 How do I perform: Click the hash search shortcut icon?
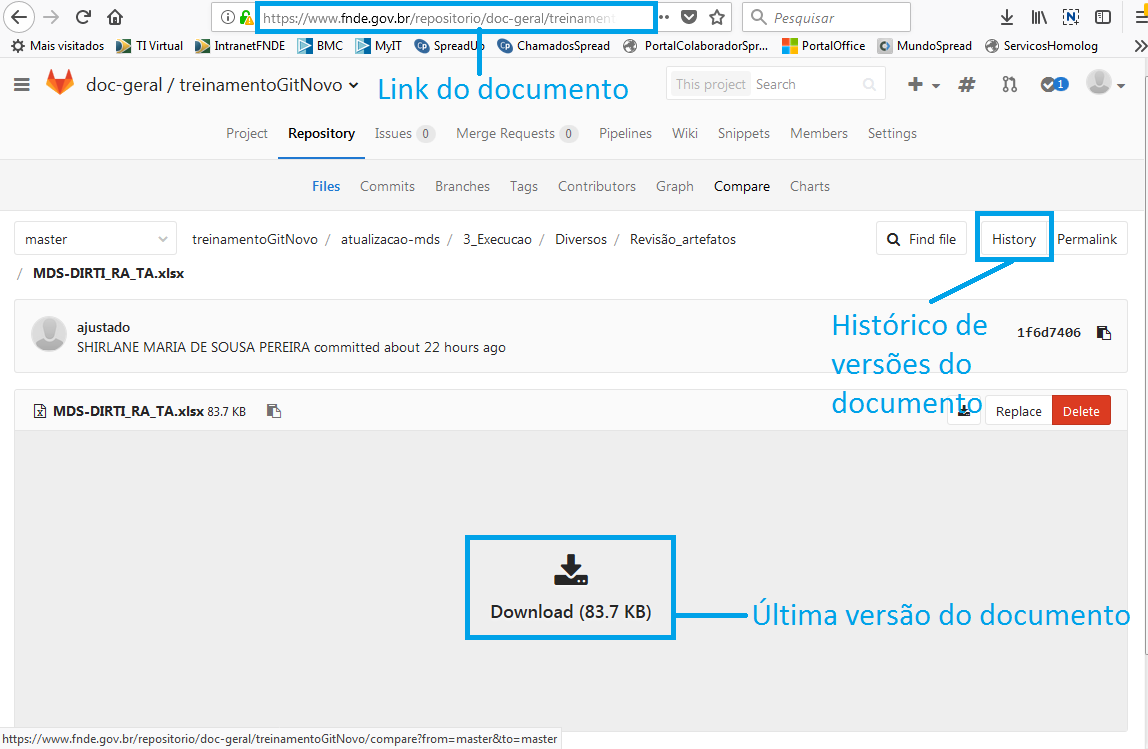(x=966, y=84)
